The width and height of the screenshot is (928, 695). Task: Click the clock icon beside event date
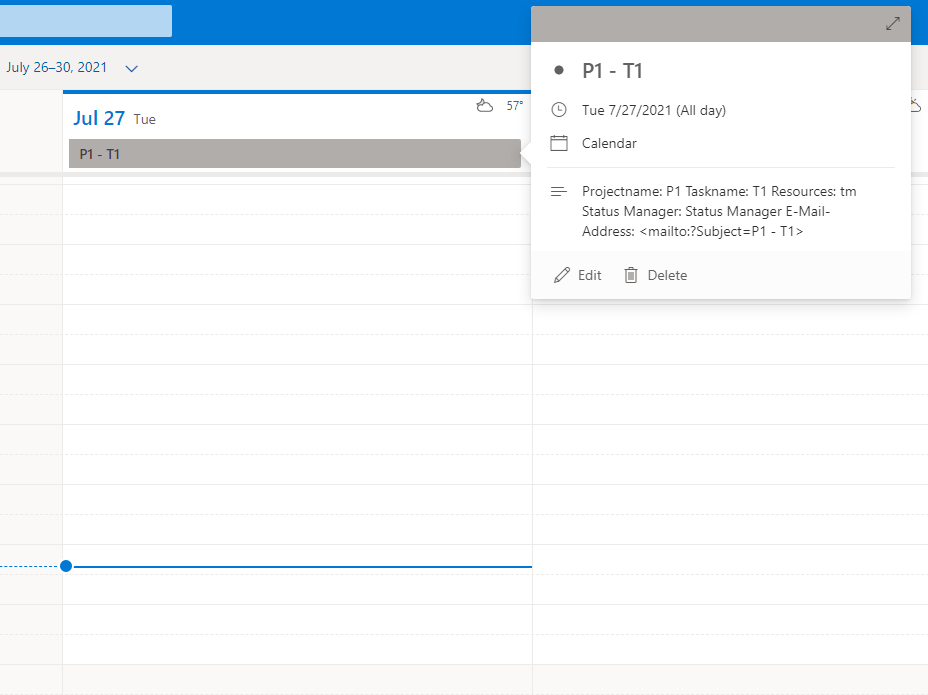coord(559,110)
